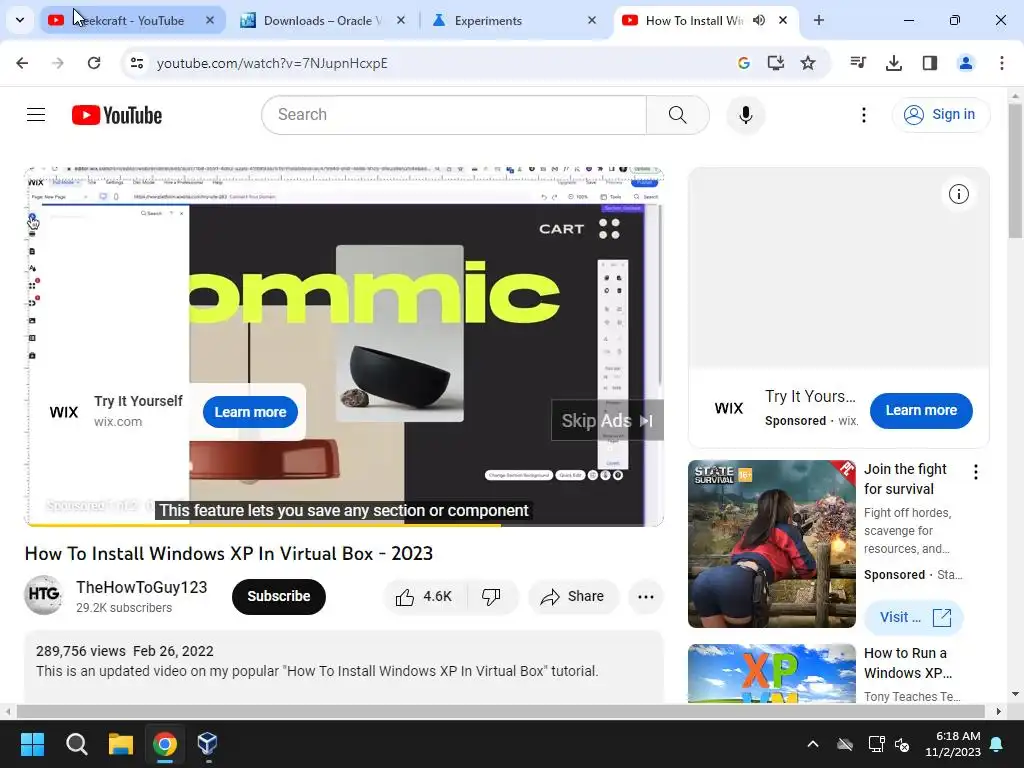This screenshot has height=768, width=1024.
Task: Bookmark this page with the star icon
Action: click(808, 63)
